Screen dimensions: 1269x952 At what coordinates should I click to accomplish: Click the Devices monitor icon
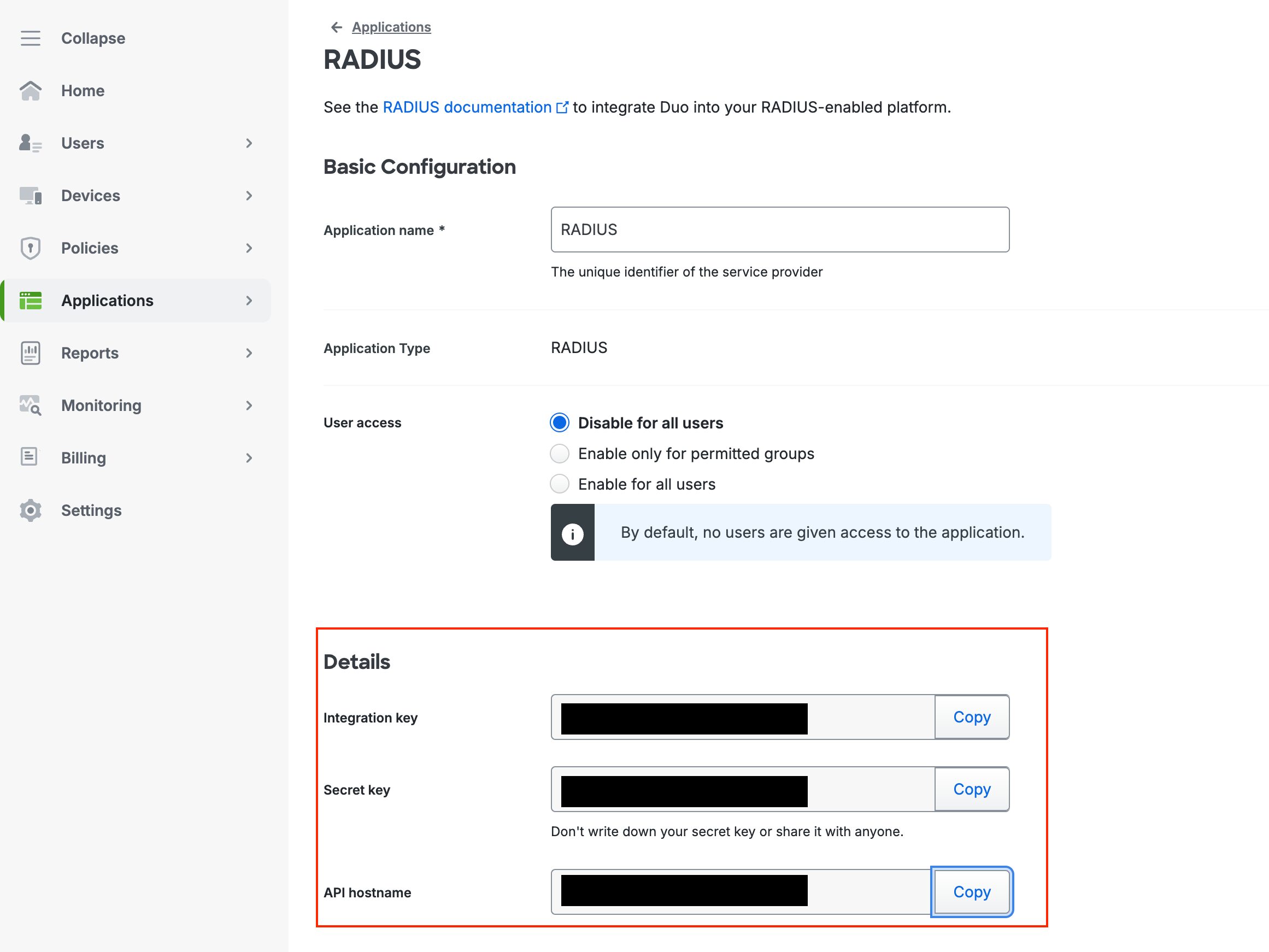coord(31,195)
